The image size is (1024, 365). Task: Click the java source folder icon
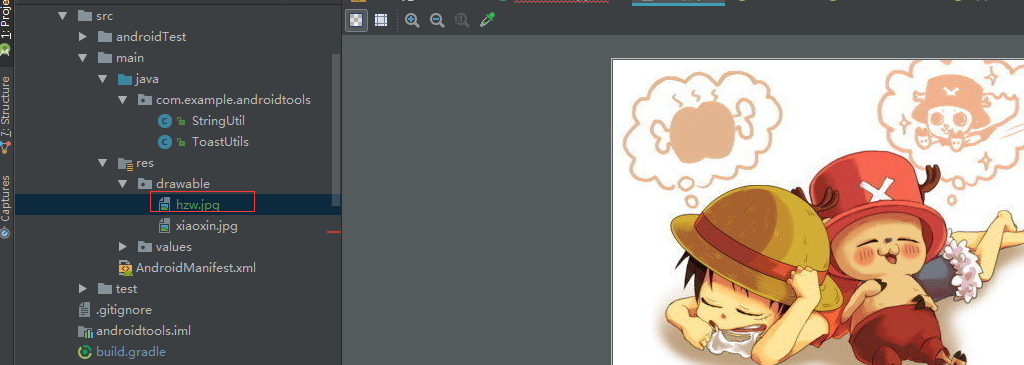[x=125, y=79]
